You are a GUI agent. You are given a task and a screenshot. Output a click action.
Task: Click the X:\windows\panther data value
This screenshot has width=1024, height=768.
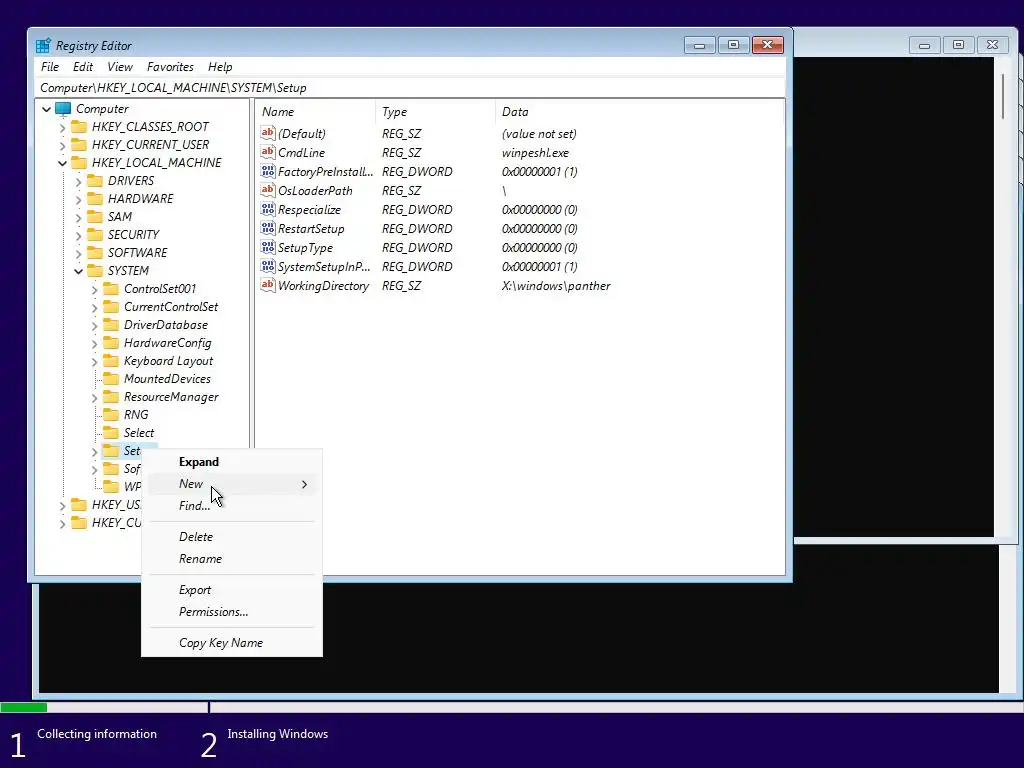point(556,286)
